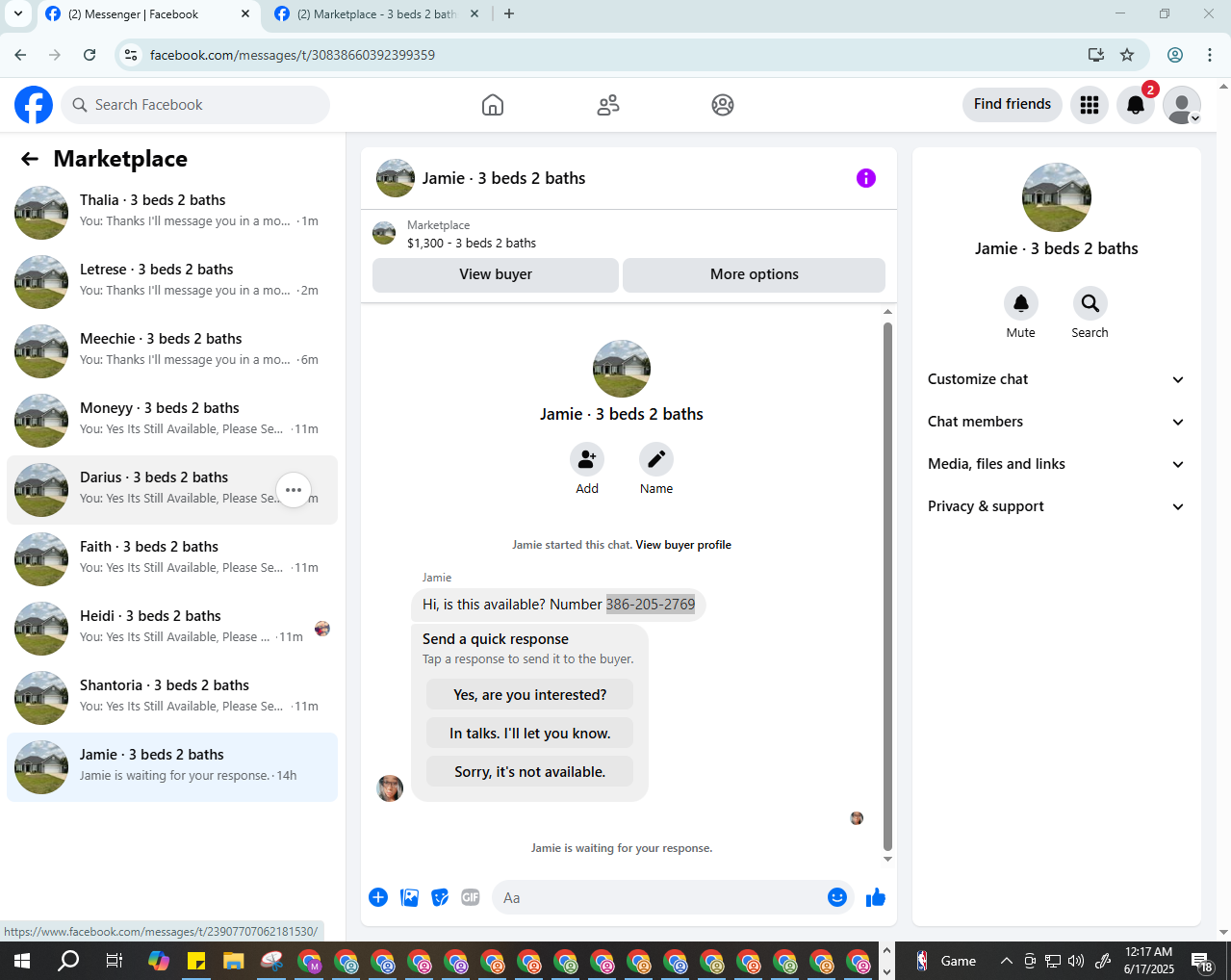The image size is (1231, 980).
Task: Open the emoji picker smiley icon
Action: [837, 897]
